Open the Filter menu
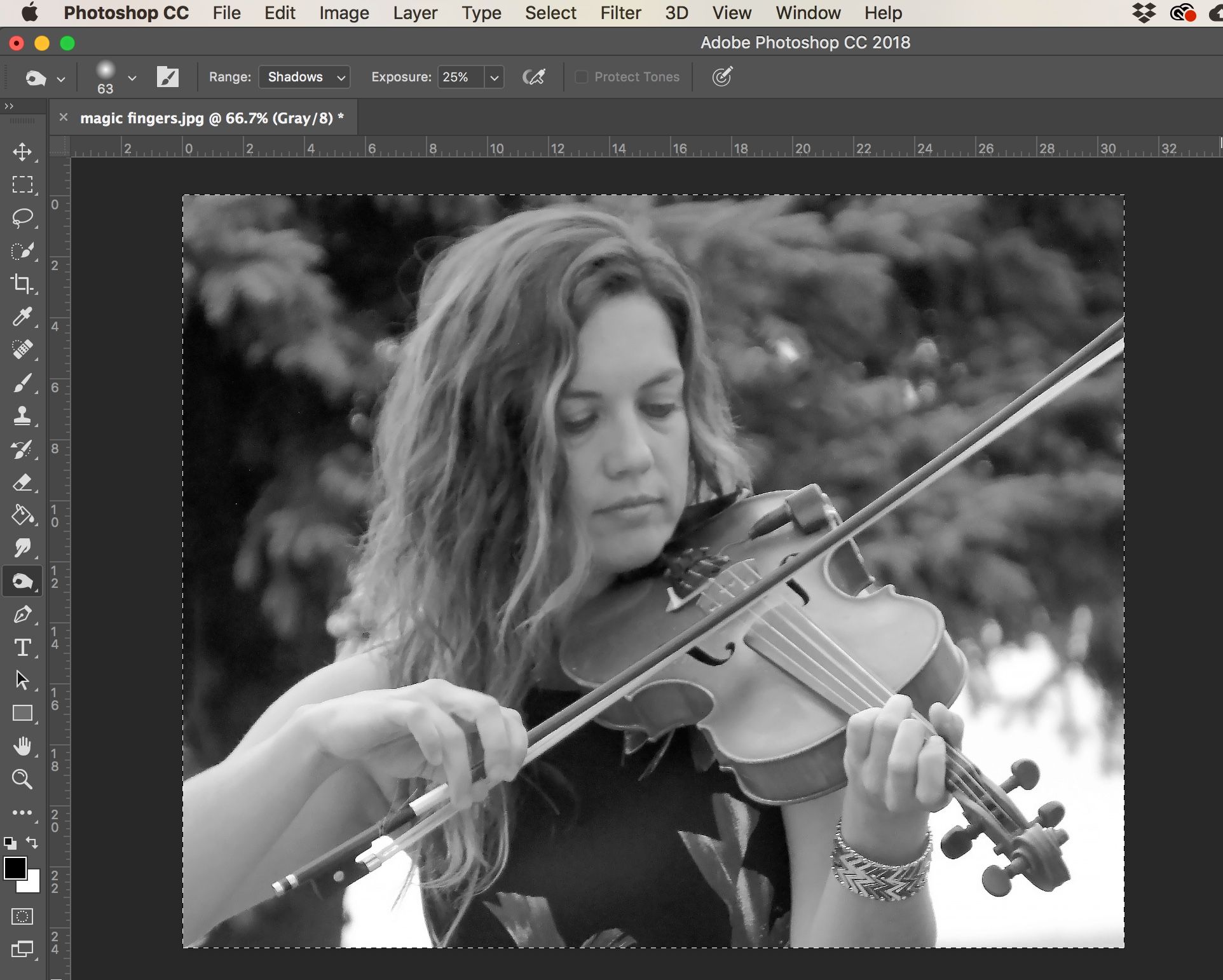Image resolution: width=1223 pixels, height=980 pixels. pyautogui.click(x=620, y=13)
